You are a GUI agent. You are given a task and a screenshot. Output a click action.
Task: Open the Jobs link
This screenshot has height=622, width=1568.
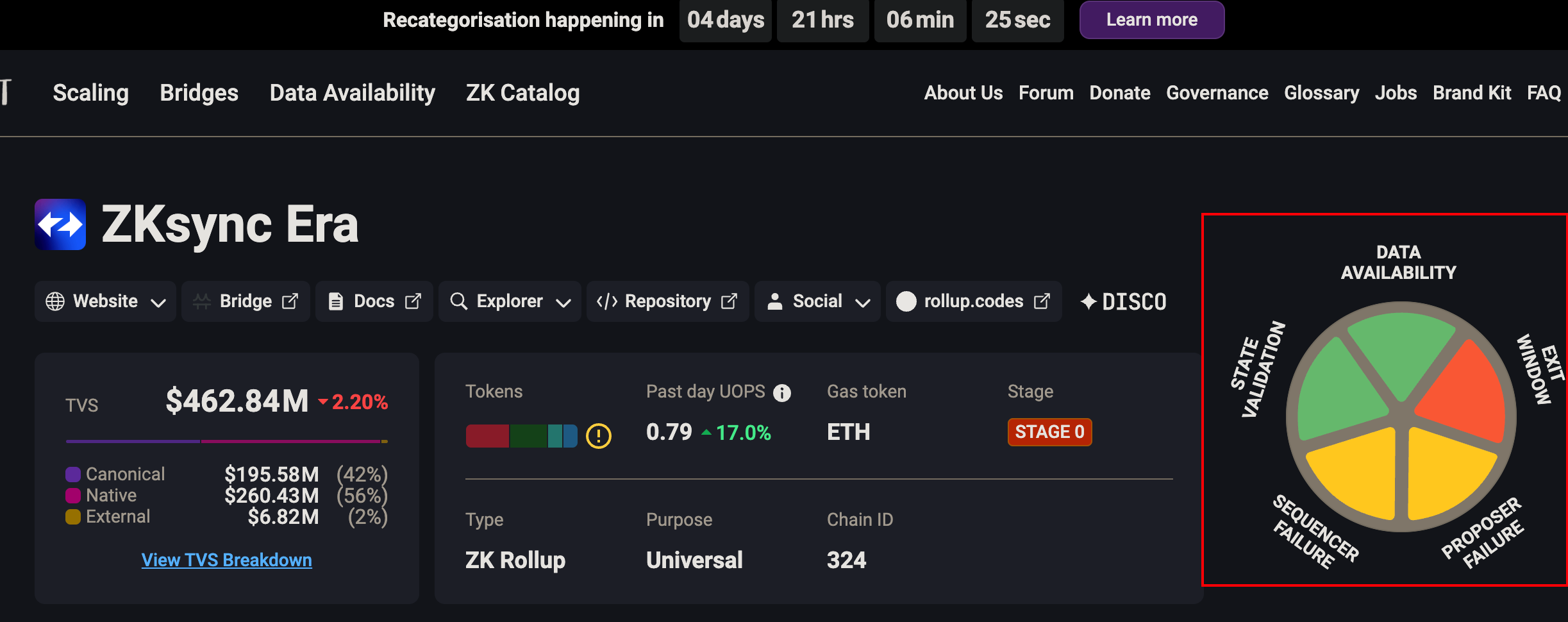pyautogui.click(x=1396, y=93)
